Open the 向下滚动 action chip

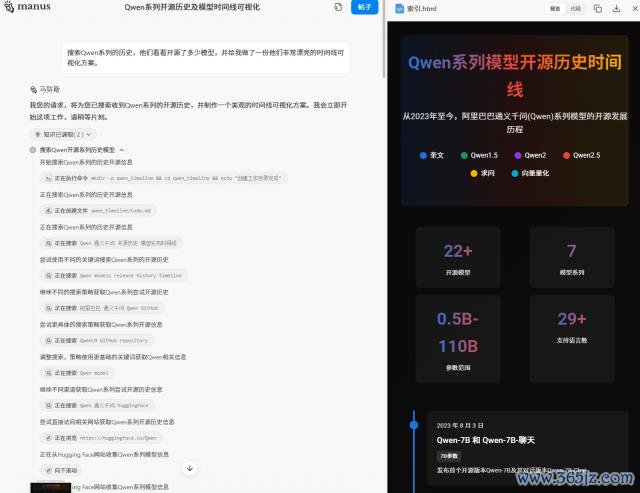coord(61,470)
